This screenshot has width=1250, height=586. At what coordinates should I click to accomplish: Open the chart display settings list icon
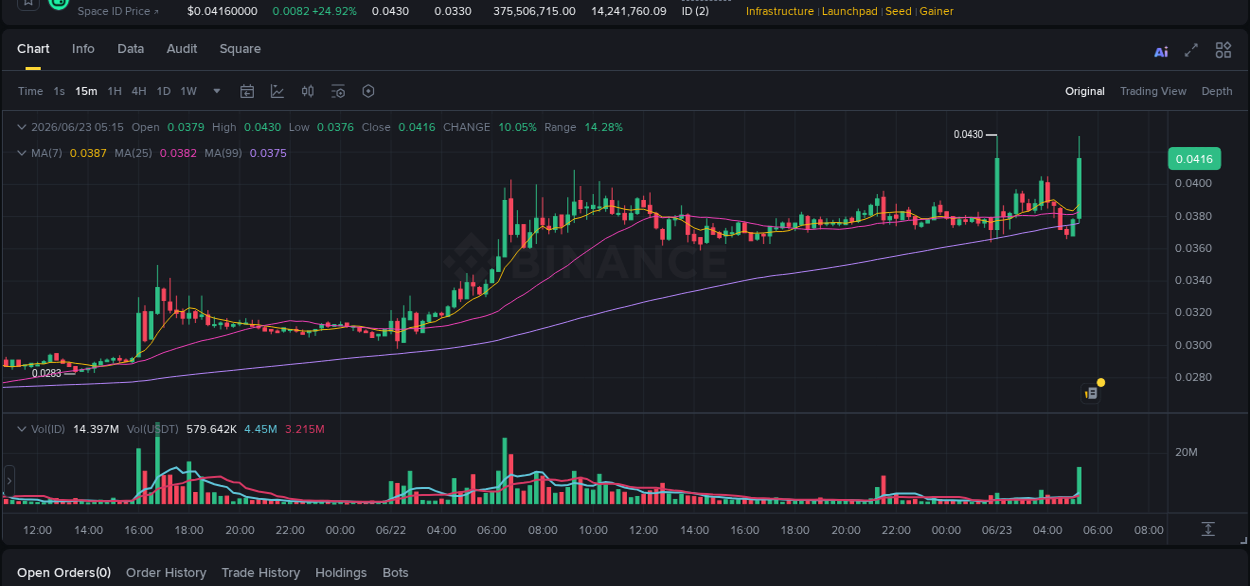(338, 91)
